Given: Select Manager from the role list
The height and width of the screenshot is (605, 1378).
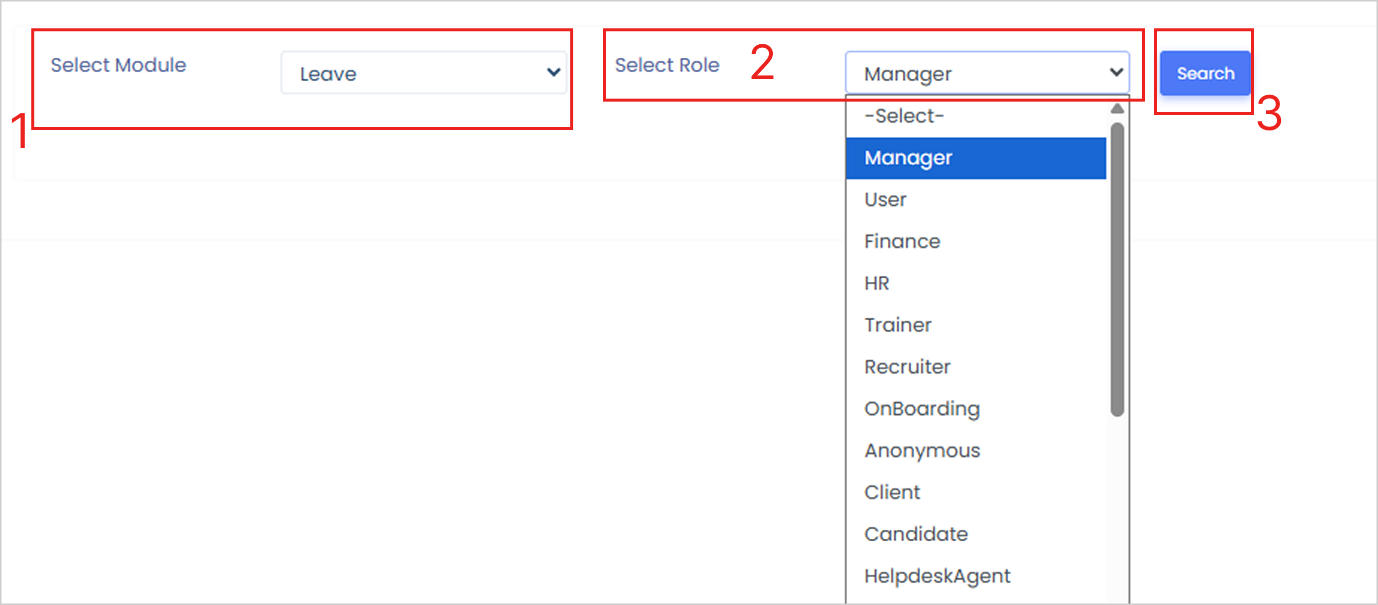Looking at the screenshot, I should 908,158.
